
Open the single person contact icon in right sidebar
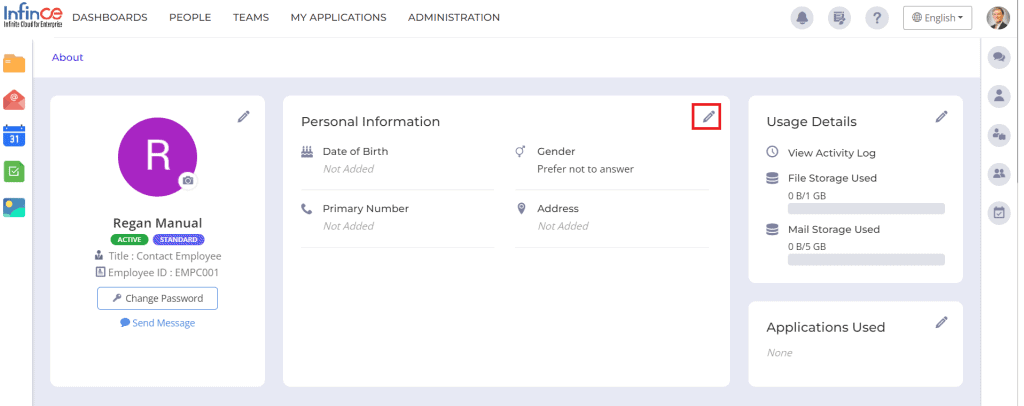click(x=999, y=96)
